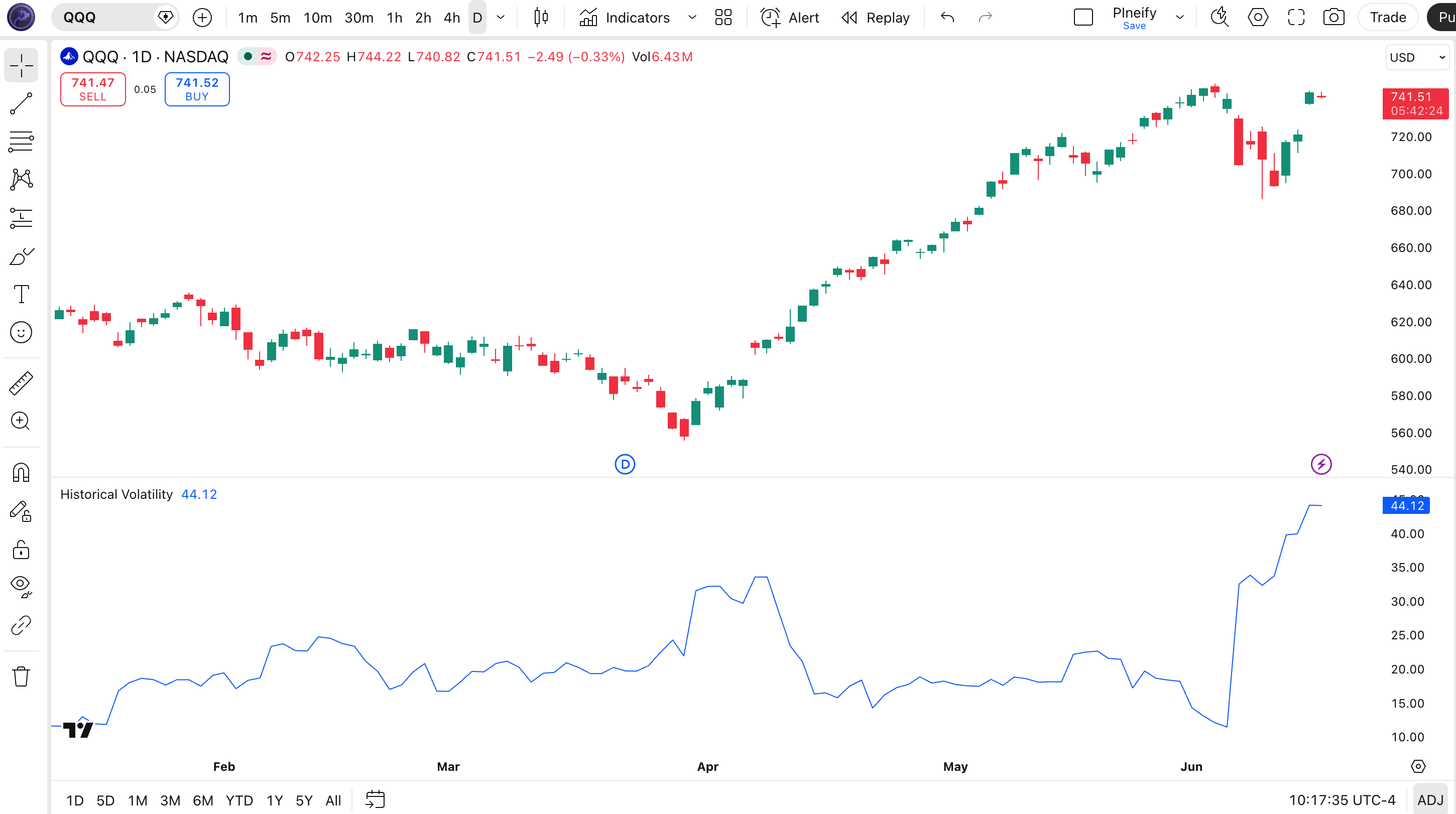Viewport: 1456px width, 814px height.
Task: Toggle stay in drawing mode
Action: [21, 511]
